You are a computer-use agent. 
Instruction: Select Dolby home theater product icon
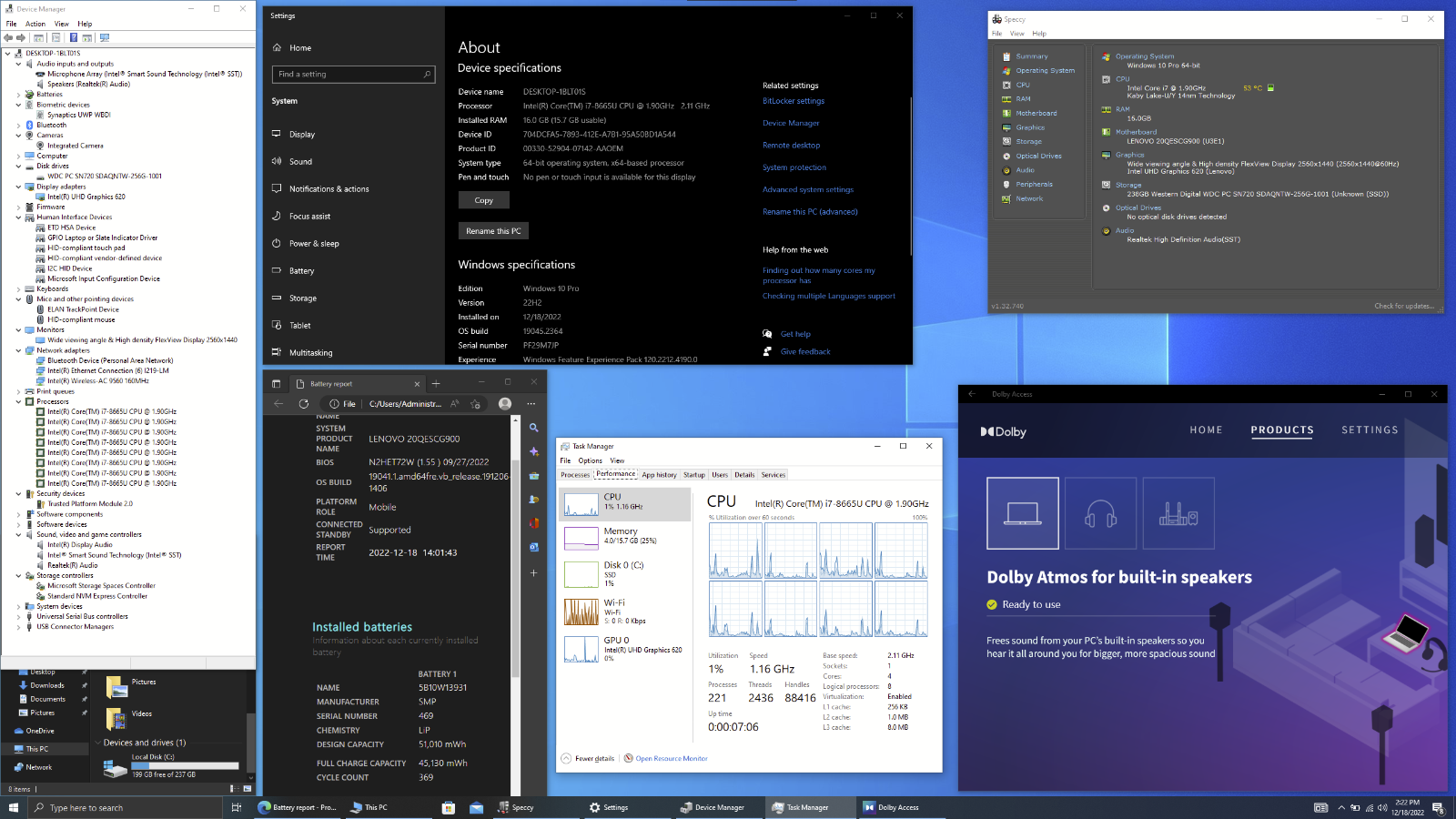point(1178,513)
